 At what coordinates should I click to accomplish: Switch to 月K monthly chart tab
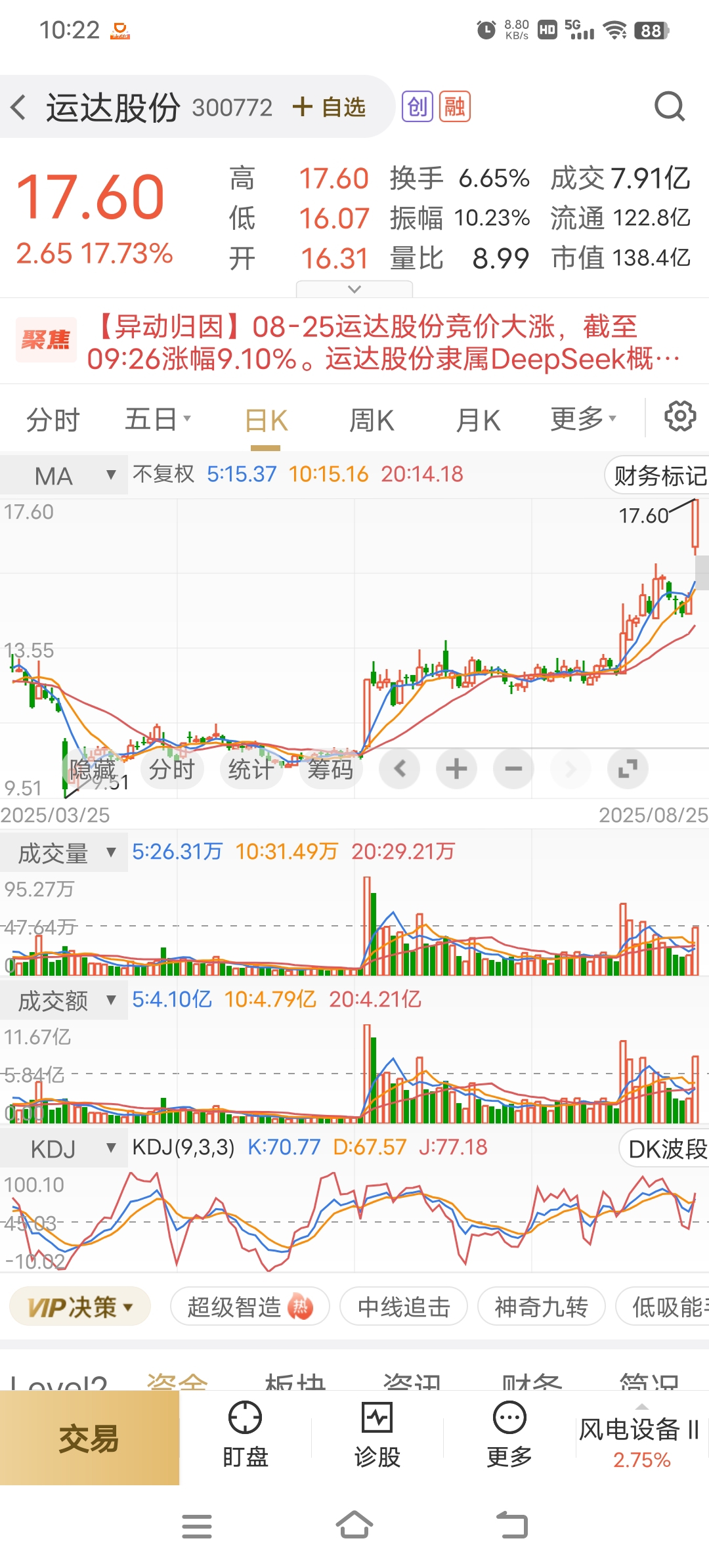click(x=478, y=420)
